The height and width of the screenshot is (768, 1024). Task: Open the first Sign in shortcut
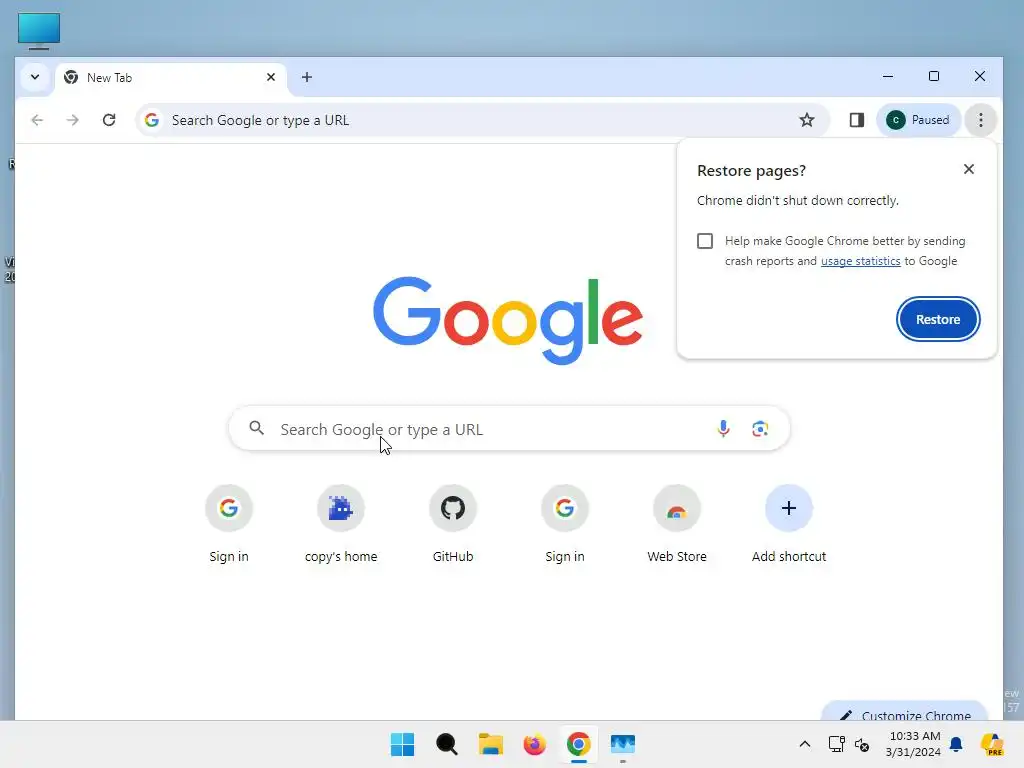click(229, 524)
